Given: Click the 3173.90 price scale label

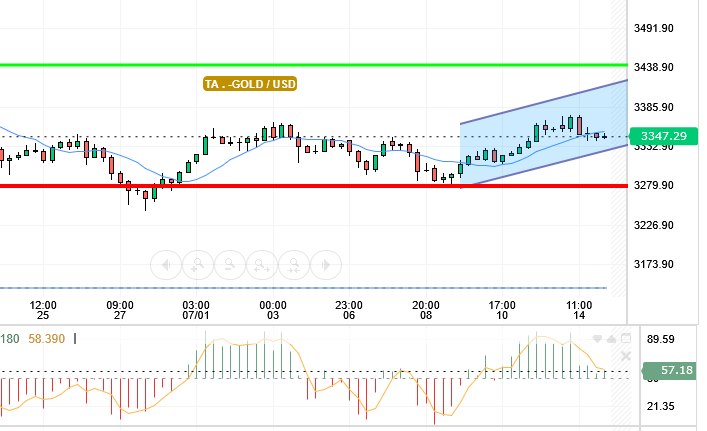Looking at the screenshot, I should point(654,264).
